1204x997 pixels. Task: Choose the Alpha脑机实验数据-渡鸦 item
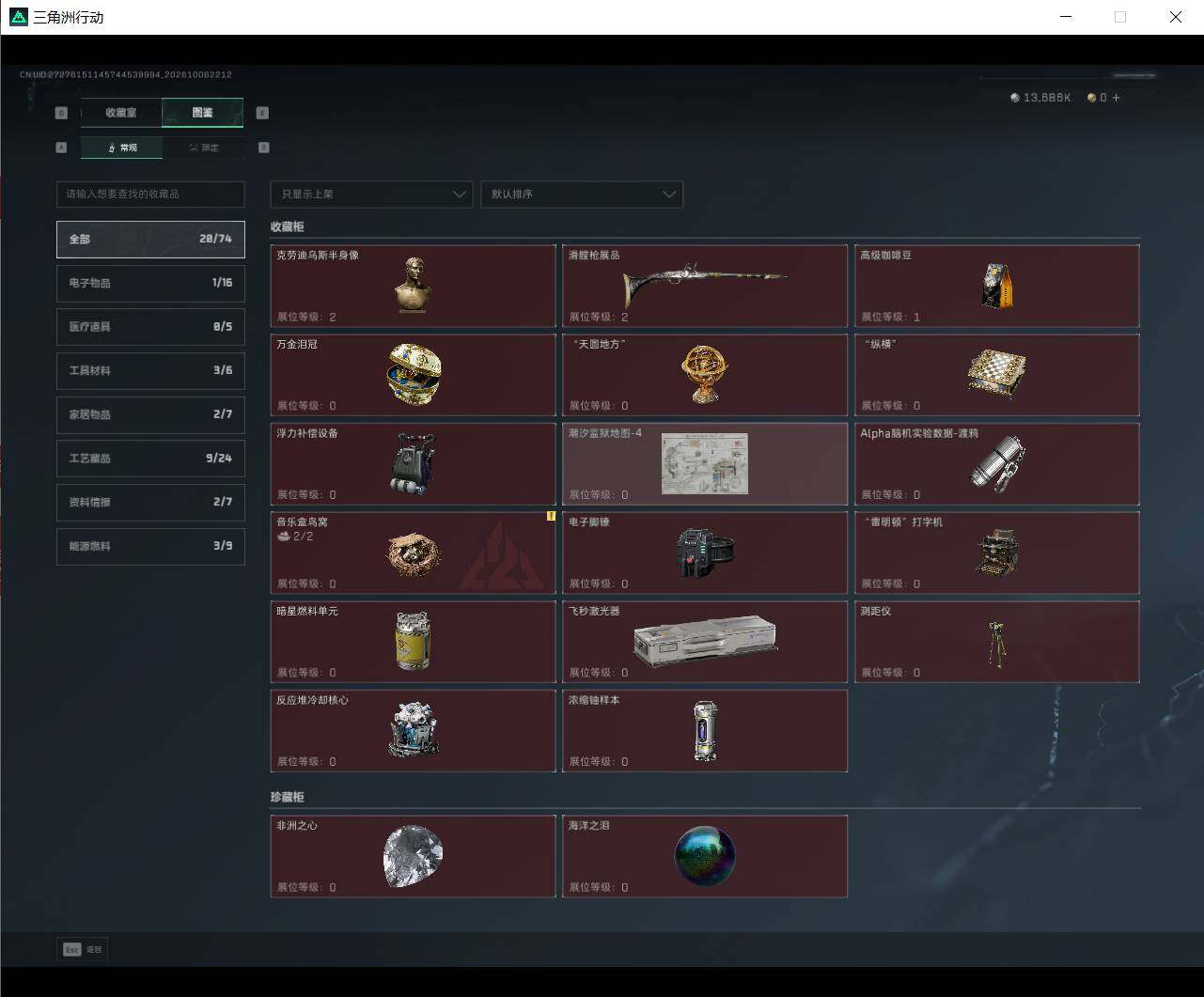click(x=997, y=464)
